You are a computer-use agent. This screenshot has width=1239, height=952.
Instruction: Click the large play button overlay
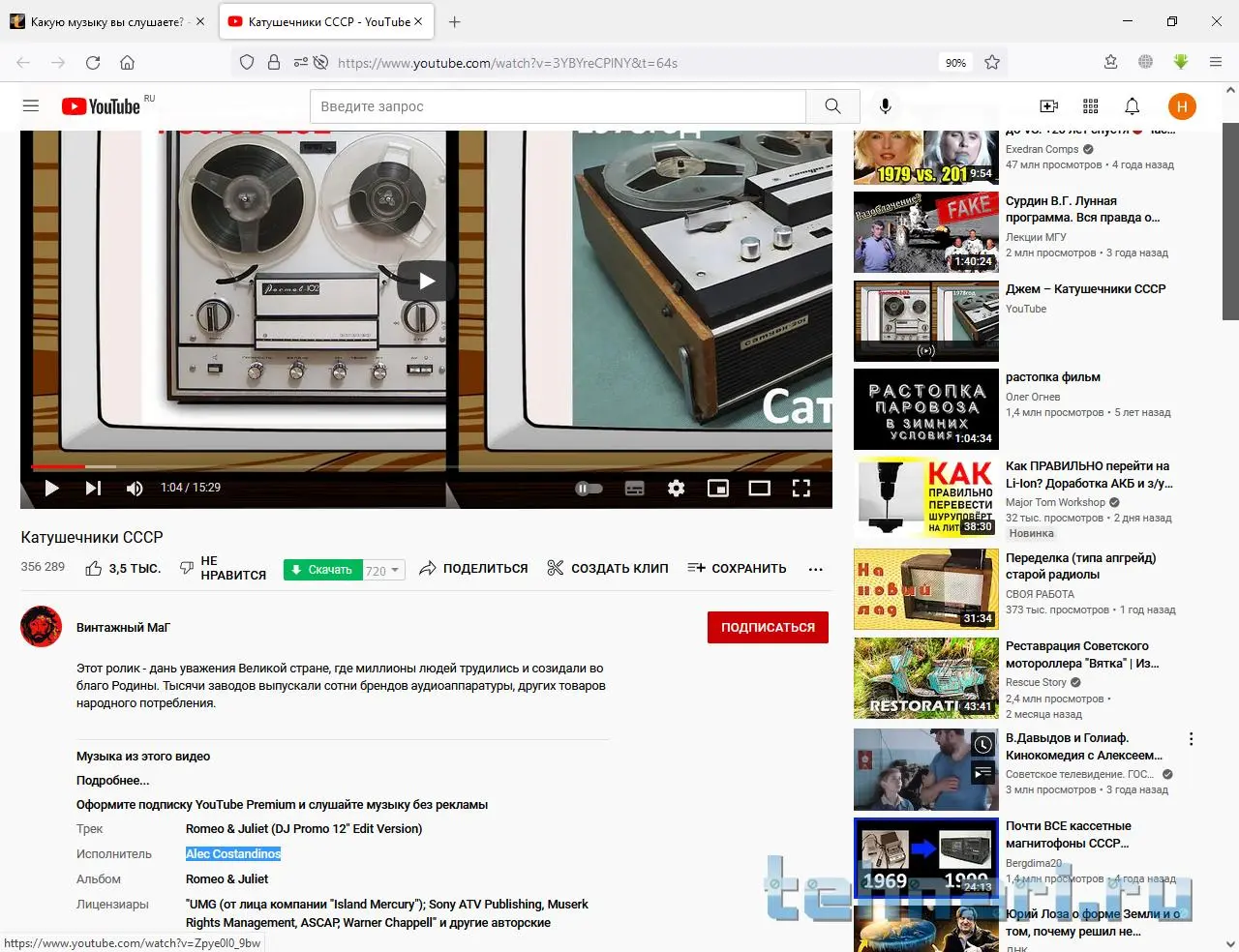426,282
